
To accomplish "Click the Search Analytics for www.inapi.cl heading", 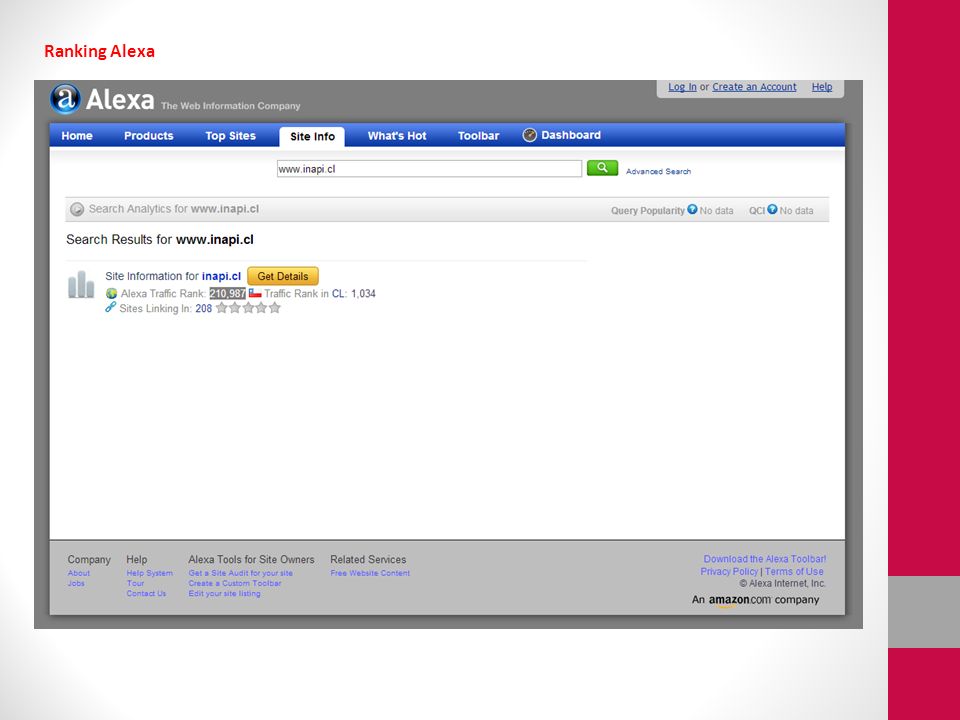I will click(174, 209).
